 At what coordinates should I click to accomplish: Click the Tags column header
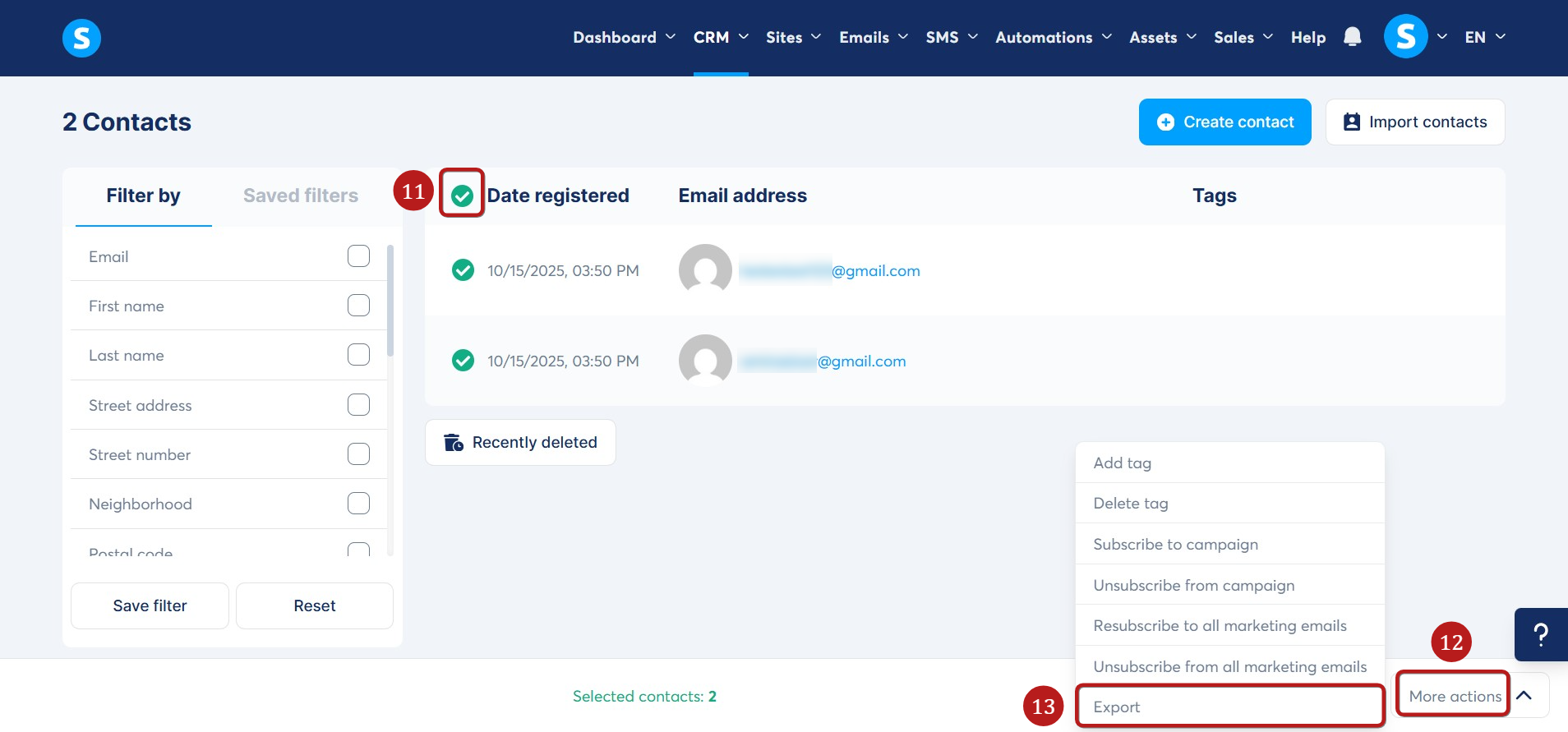point(1215,196)
